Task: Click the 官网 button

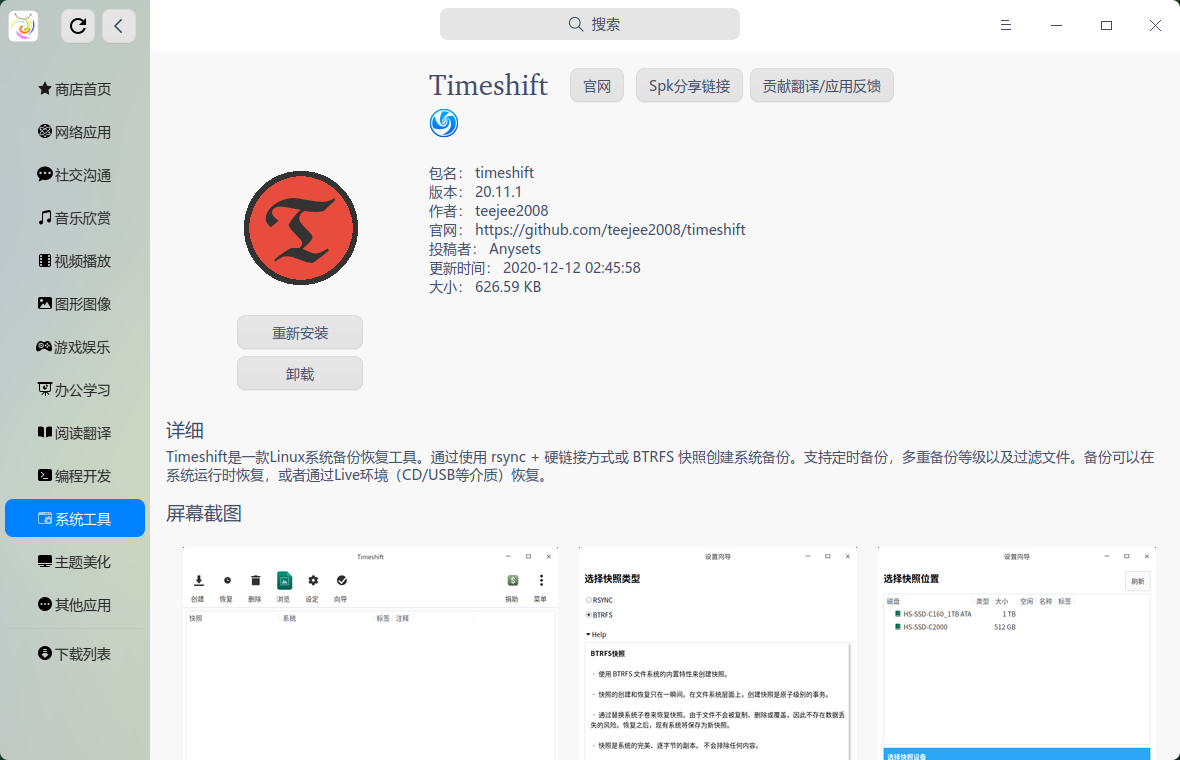Action: 597,86
